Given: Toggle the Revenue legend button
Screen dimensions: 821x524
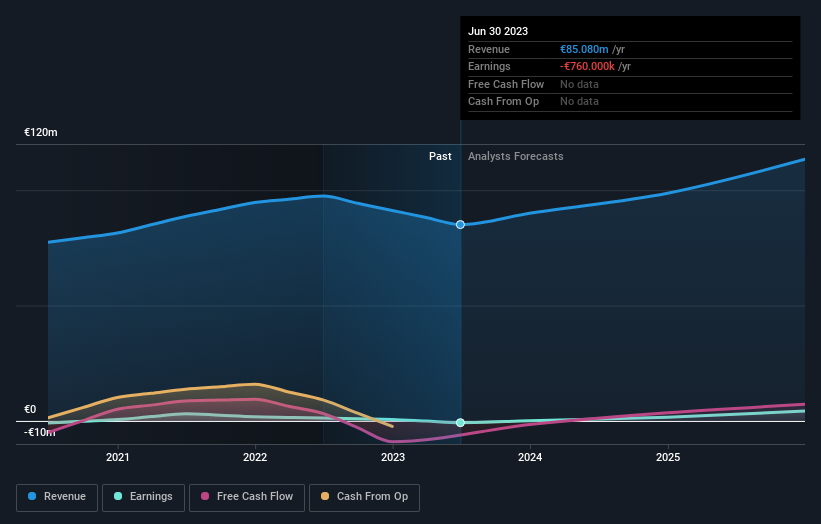Looking at the screenshot, I should (57, 497).
